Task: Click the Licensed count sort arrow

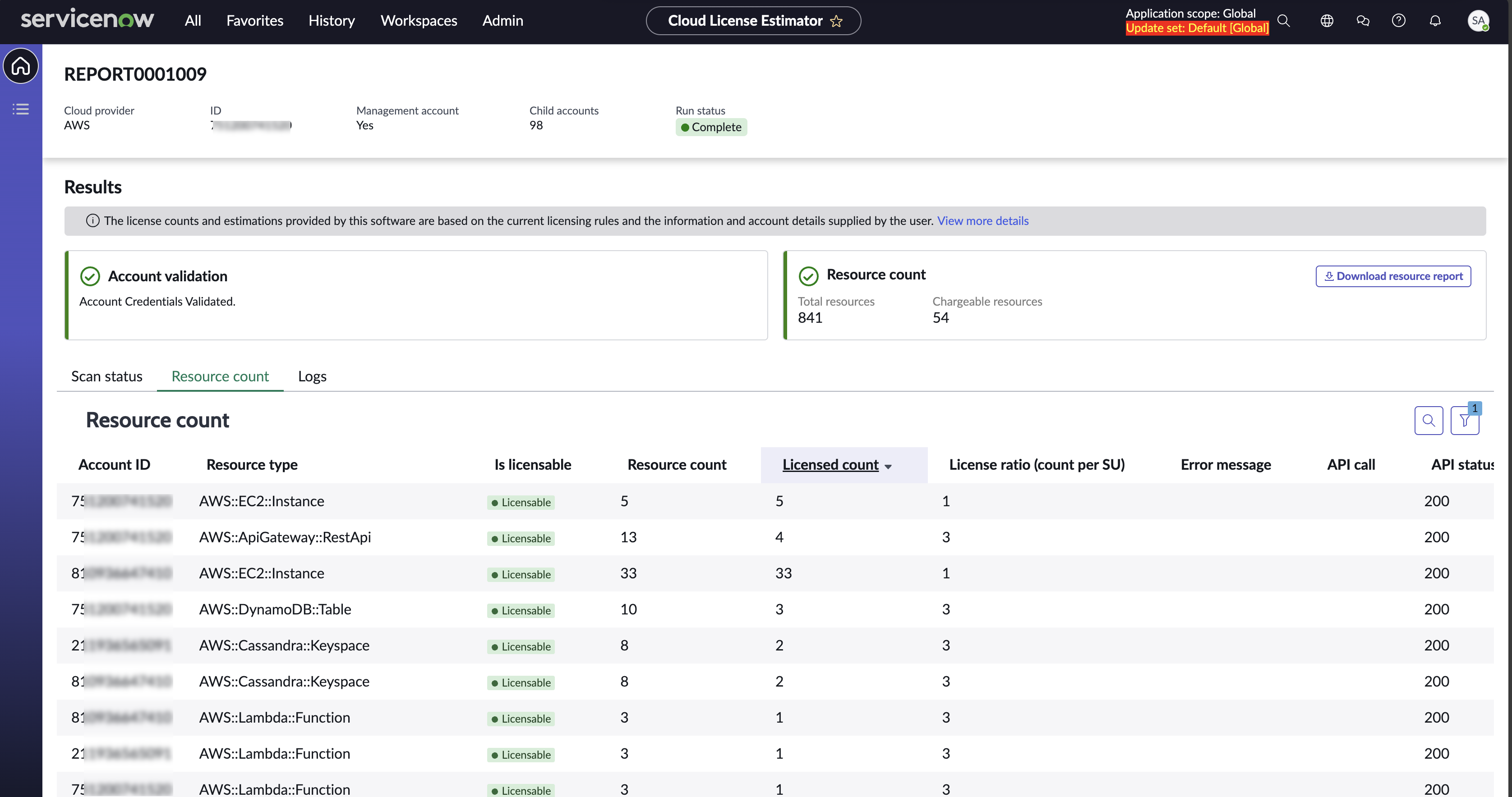Action: pos(887,467)
